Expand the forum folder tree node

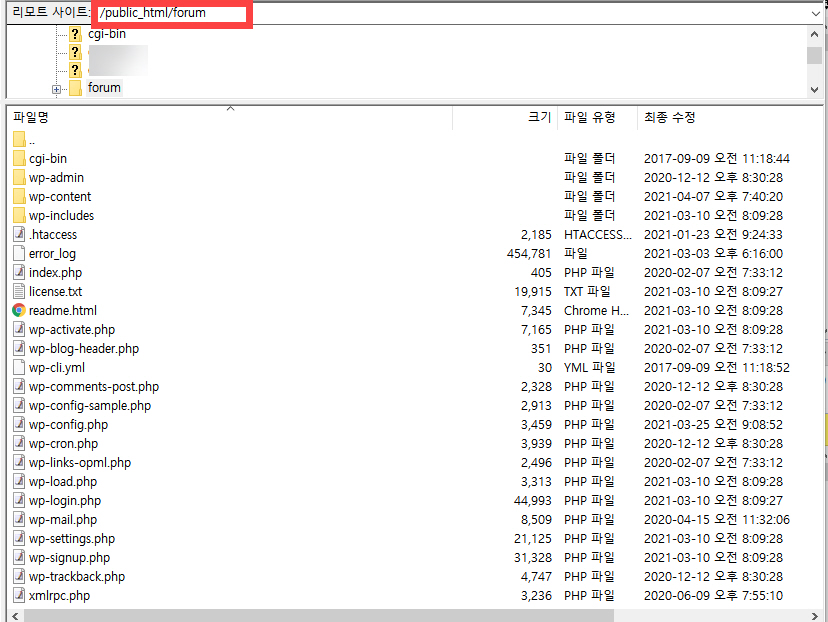click(56, 89)
